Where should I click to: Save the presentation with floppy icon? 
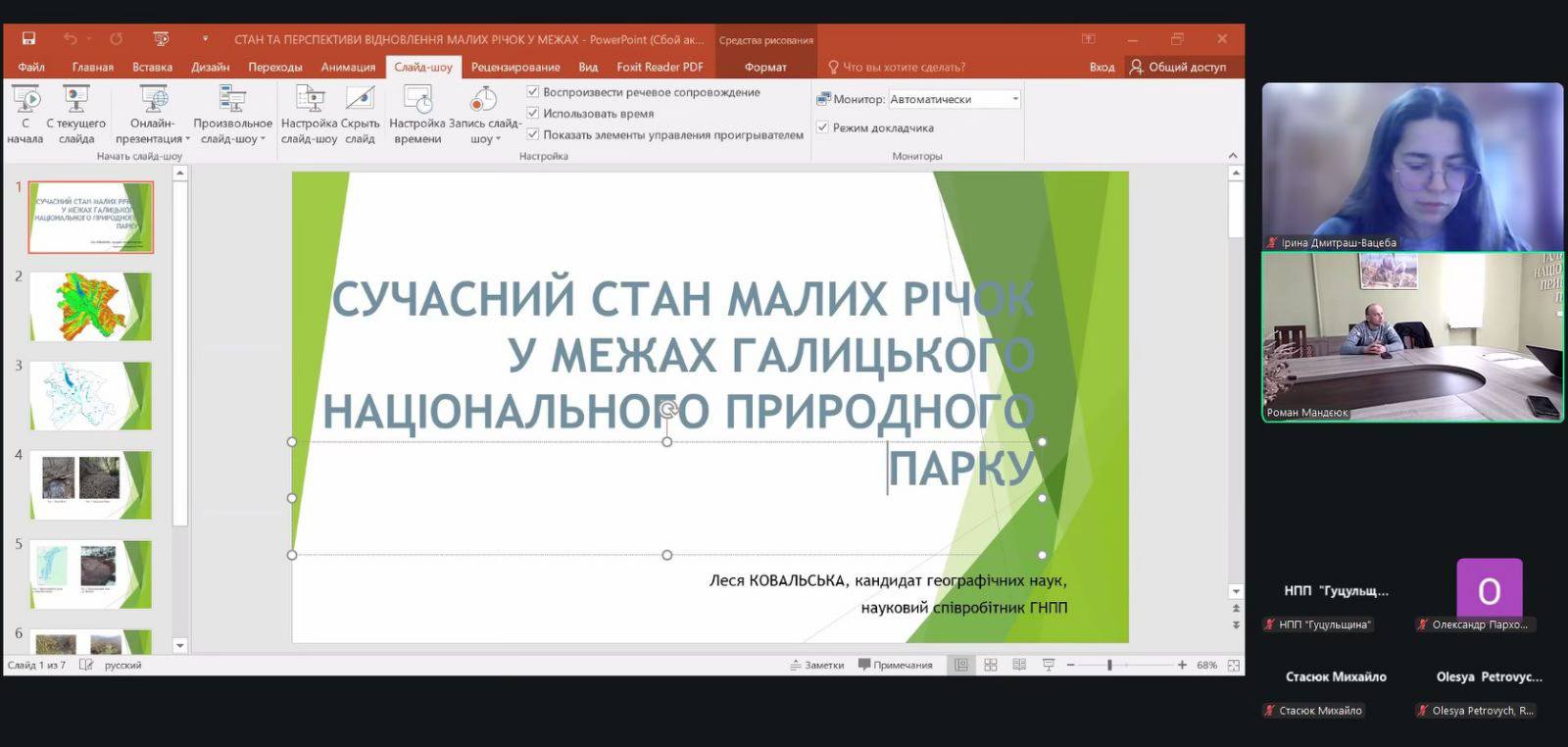pos(28,39)
